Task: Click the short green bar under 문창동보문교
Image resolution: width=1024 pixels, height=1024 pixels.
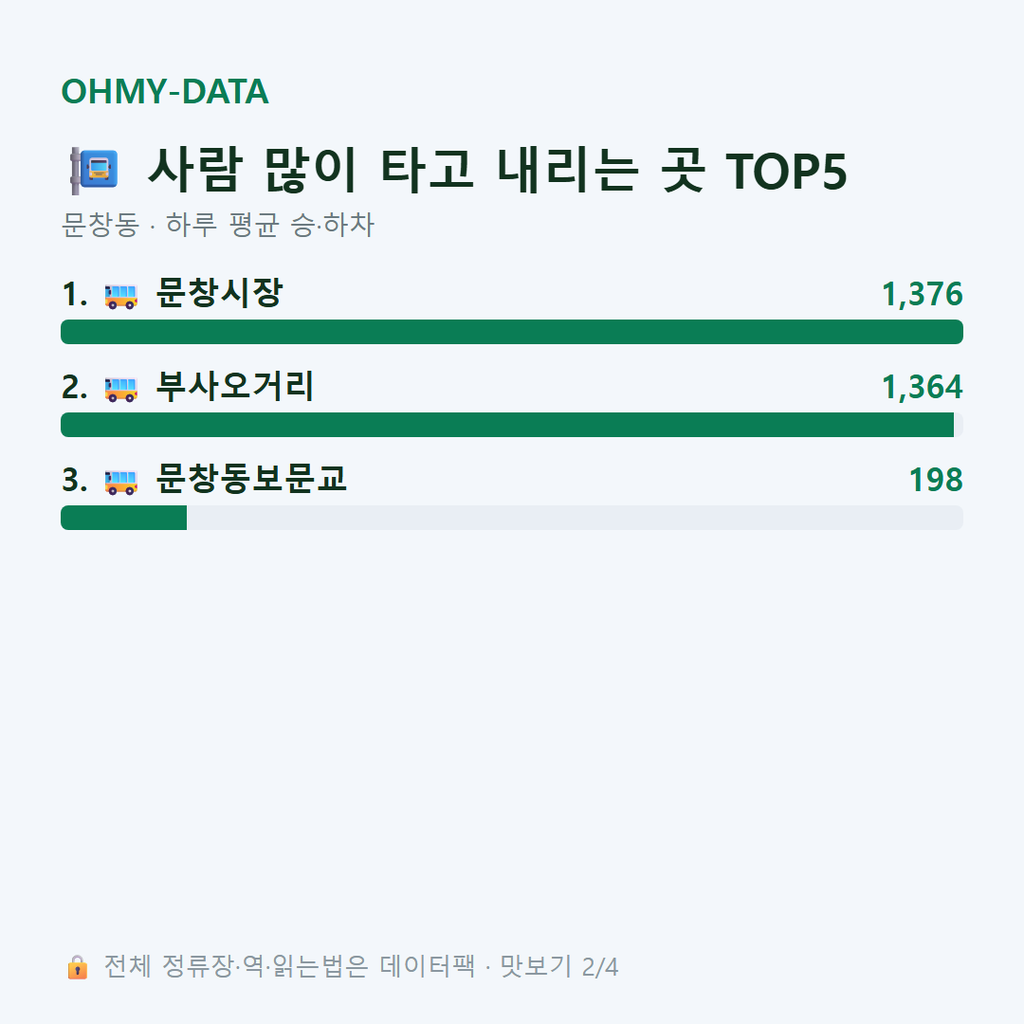Action: [124, 518]
